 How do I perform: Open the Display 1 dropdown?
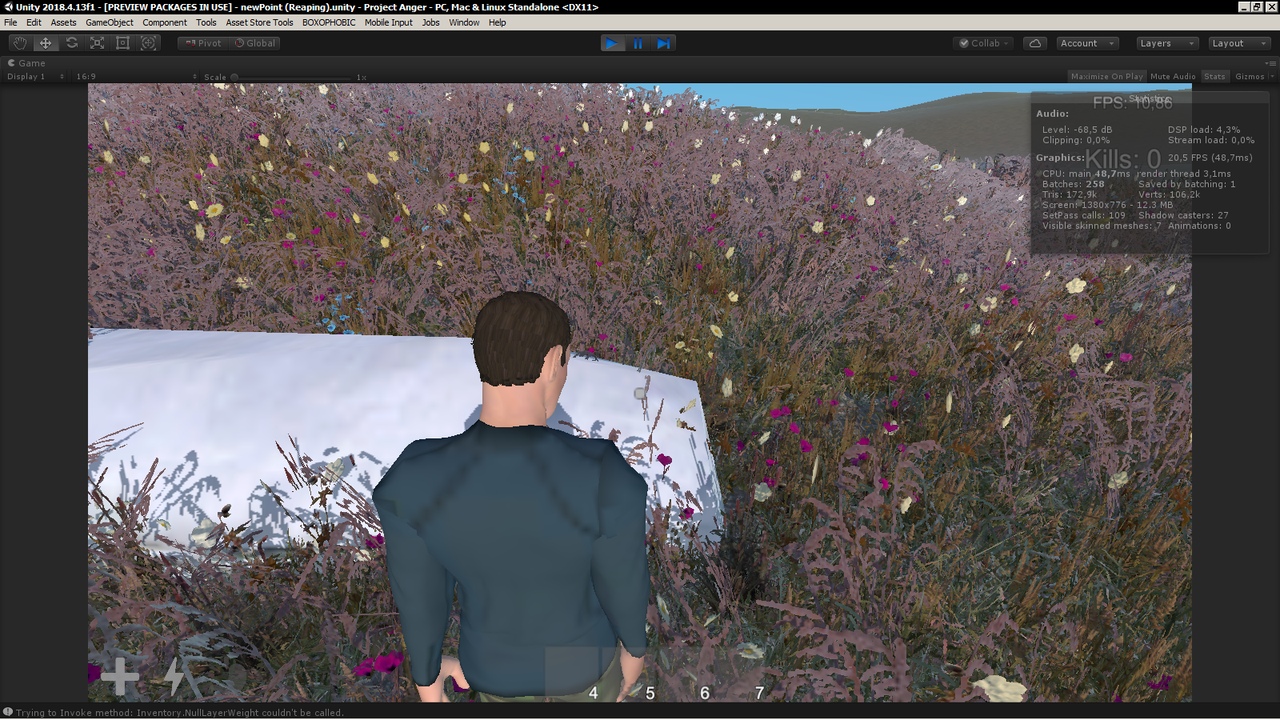coord(35,77)
